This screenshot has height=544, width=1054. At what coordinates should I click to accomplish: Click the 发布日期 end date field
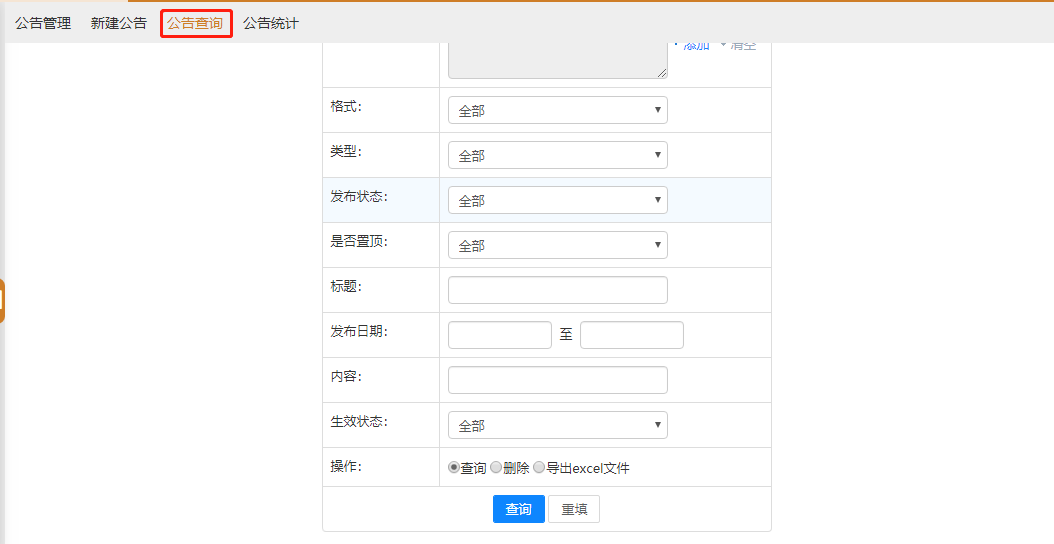(x=631, y=335)
